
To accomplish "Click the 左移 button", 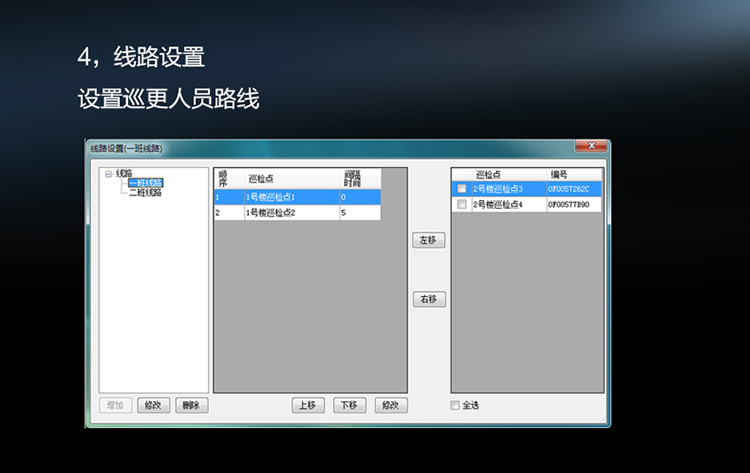I will coord(429,240).
